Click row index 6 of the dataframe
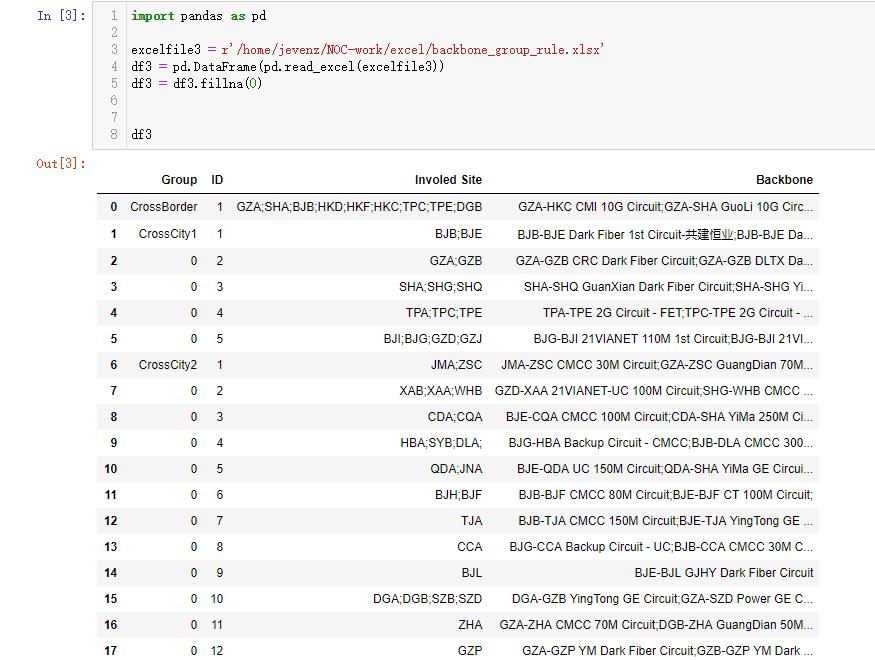Viewport: 875px width, 660px height. point(114,365)
